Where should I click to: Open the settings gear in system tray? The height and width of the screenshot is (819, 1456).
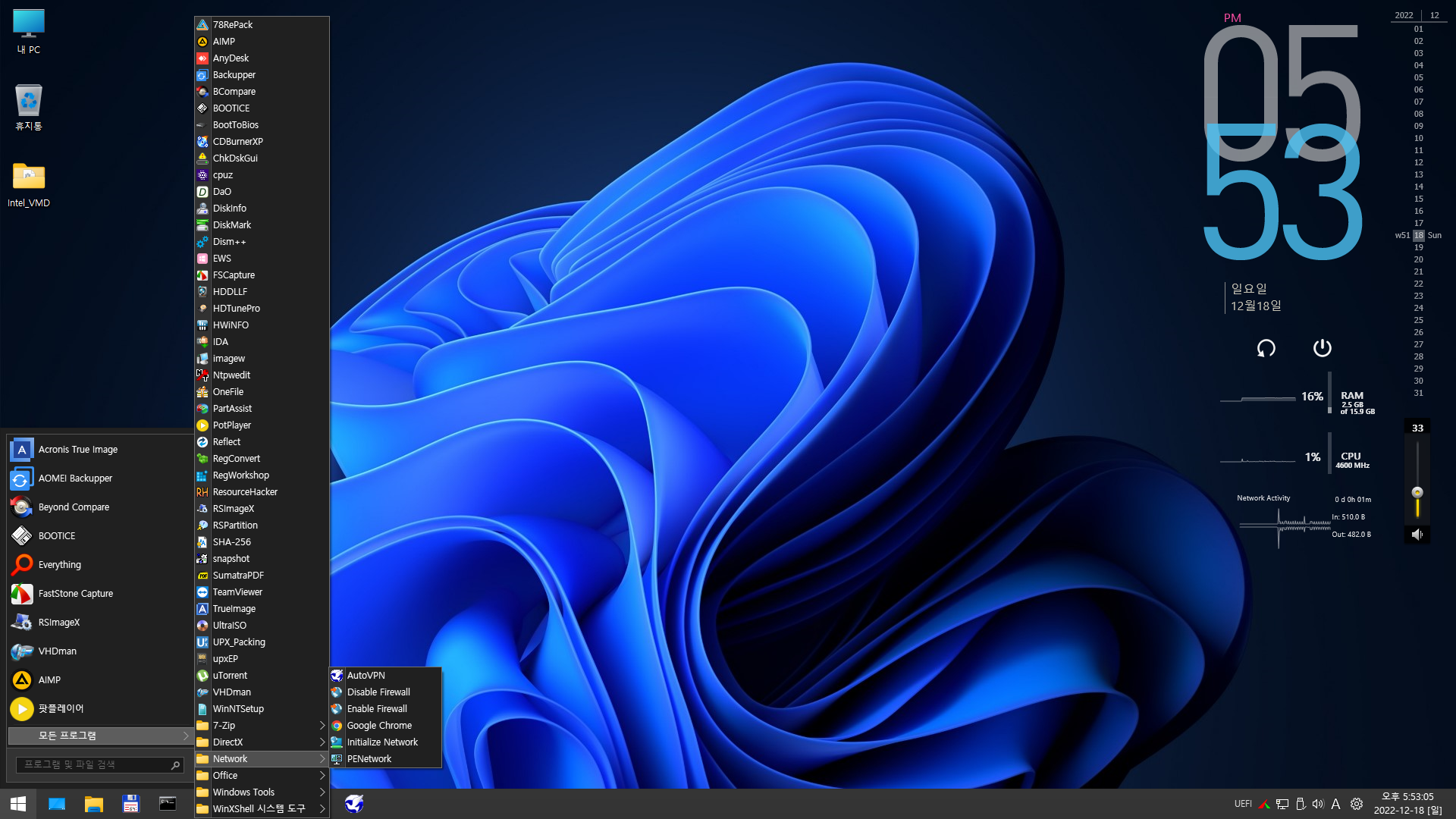pos(1357,804)
